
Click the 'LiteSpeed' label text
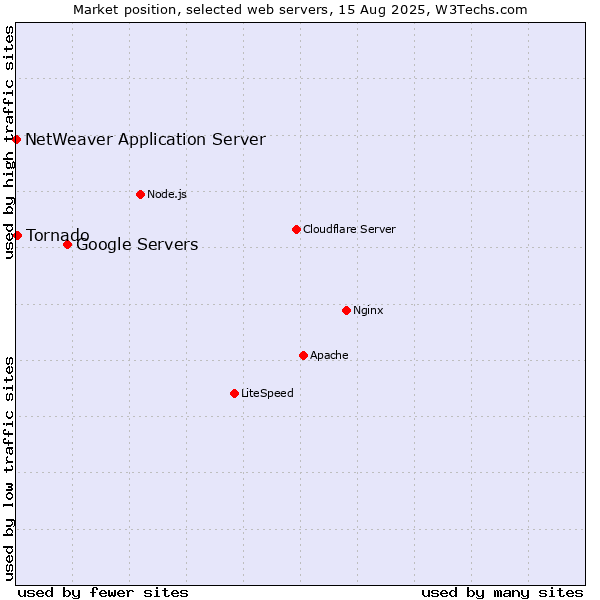click(267, 393)
